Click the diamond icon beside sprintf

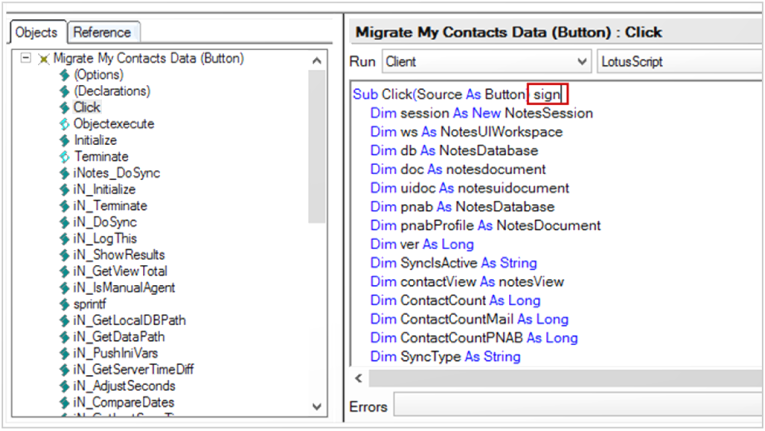65,303
